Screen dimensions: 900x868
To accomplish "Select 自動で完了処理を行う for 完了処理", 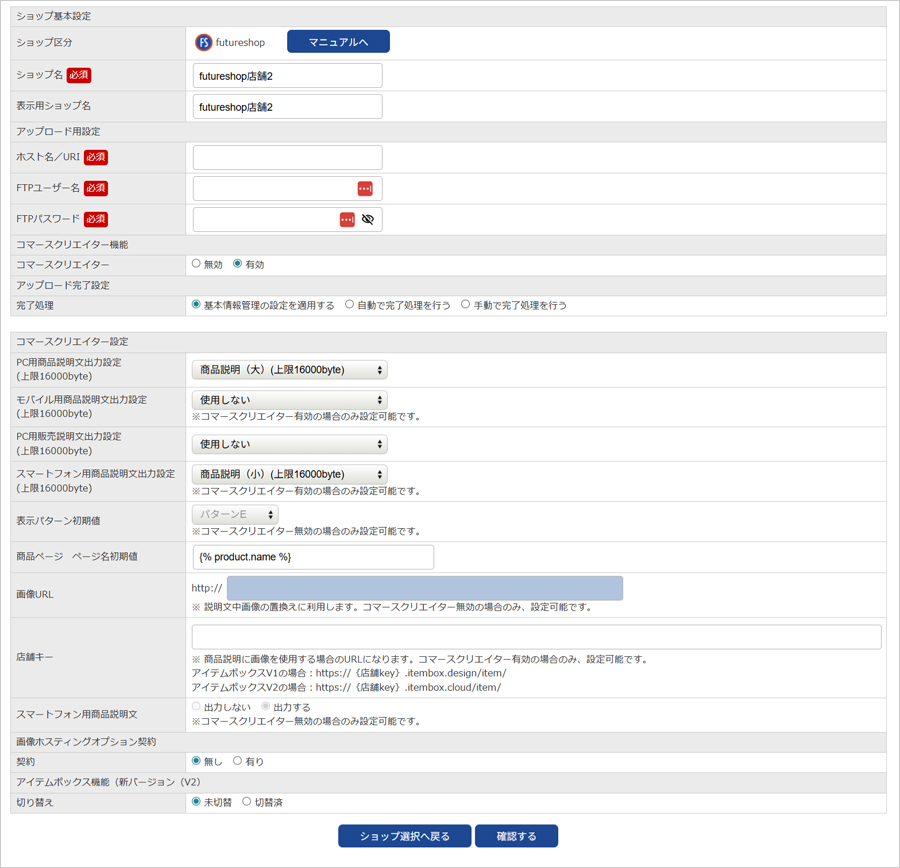I will [x=350, y=304].
